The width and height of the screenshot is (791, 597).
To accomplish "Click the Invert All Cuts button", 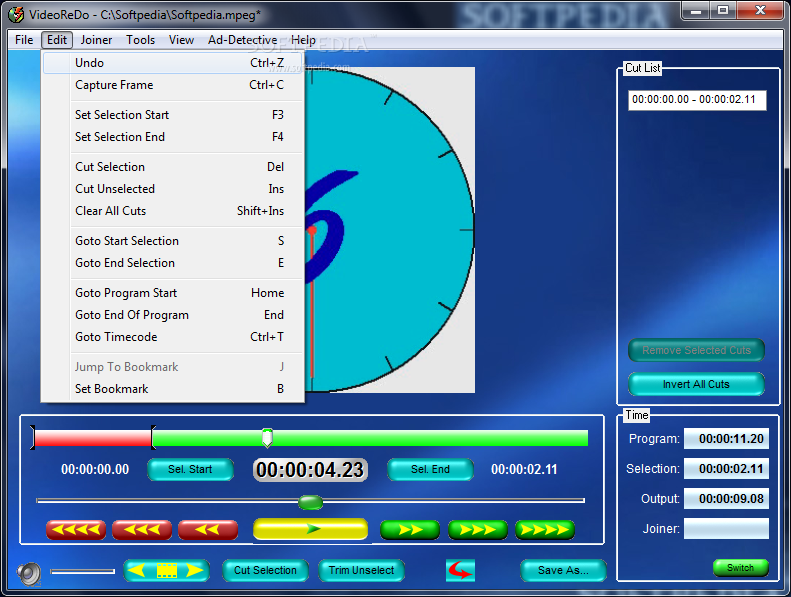I will point(696,385).
